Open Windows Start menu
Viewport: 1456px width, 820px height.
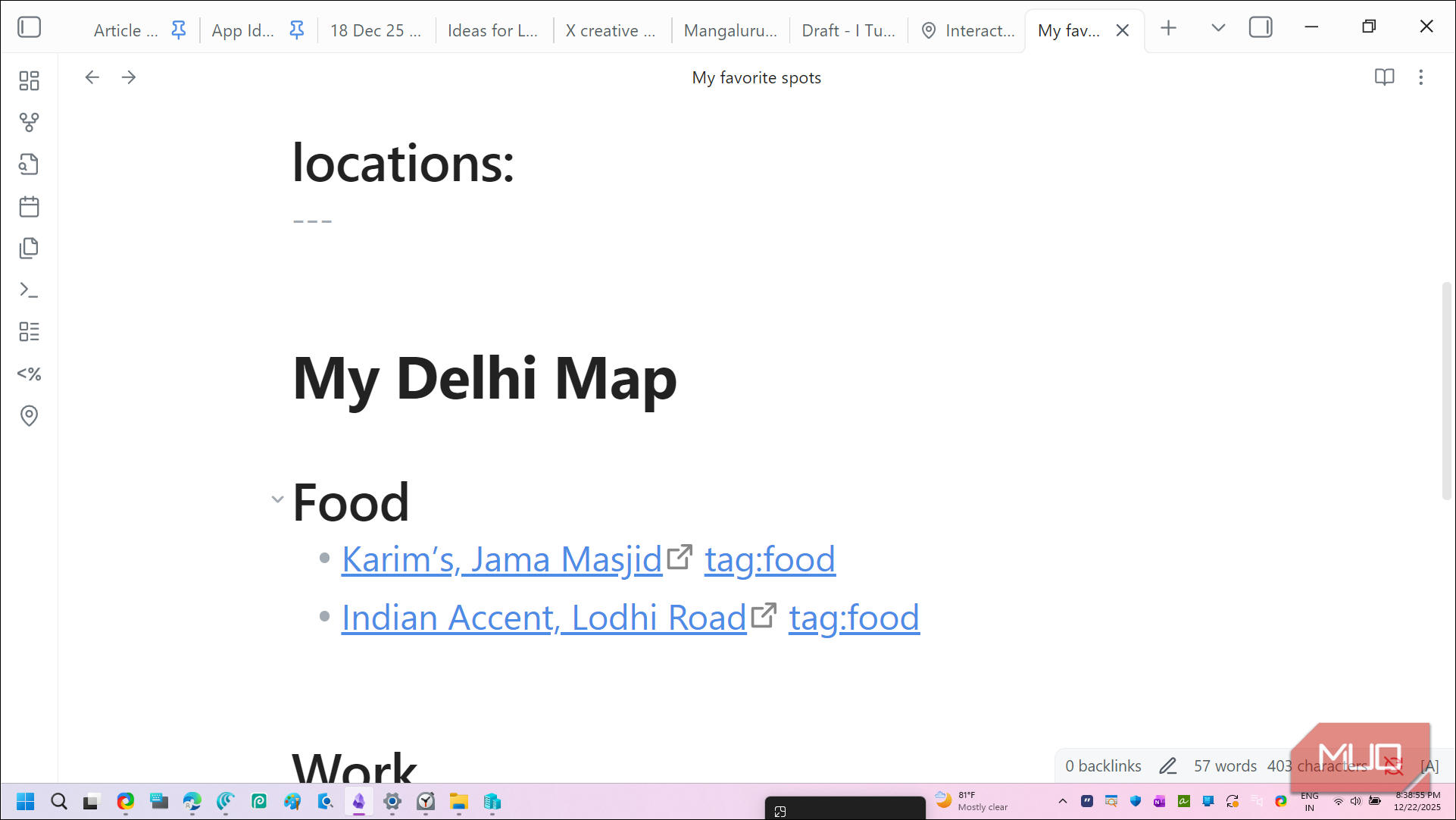tap(25, 802)
